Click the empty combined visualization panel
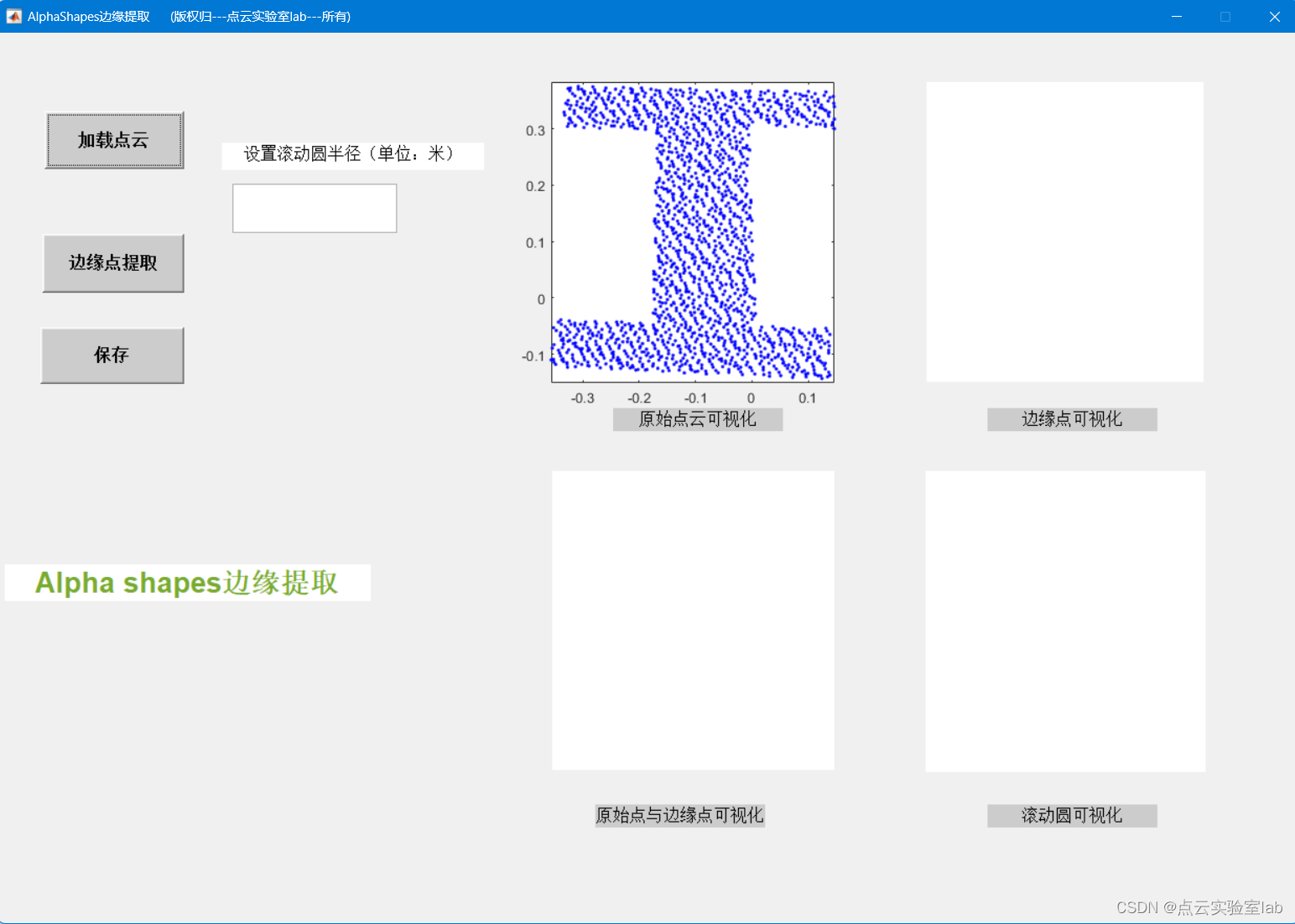The width and height of the screenshot is (1295, 924). [693, 619]
